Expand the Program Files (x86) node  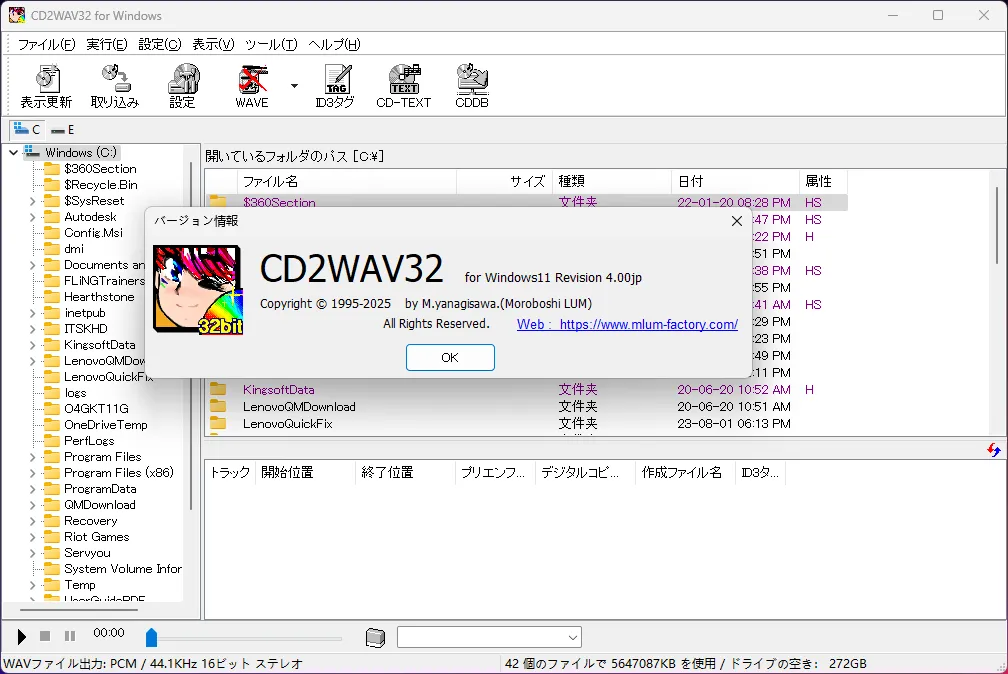click(x=33, y=473)
